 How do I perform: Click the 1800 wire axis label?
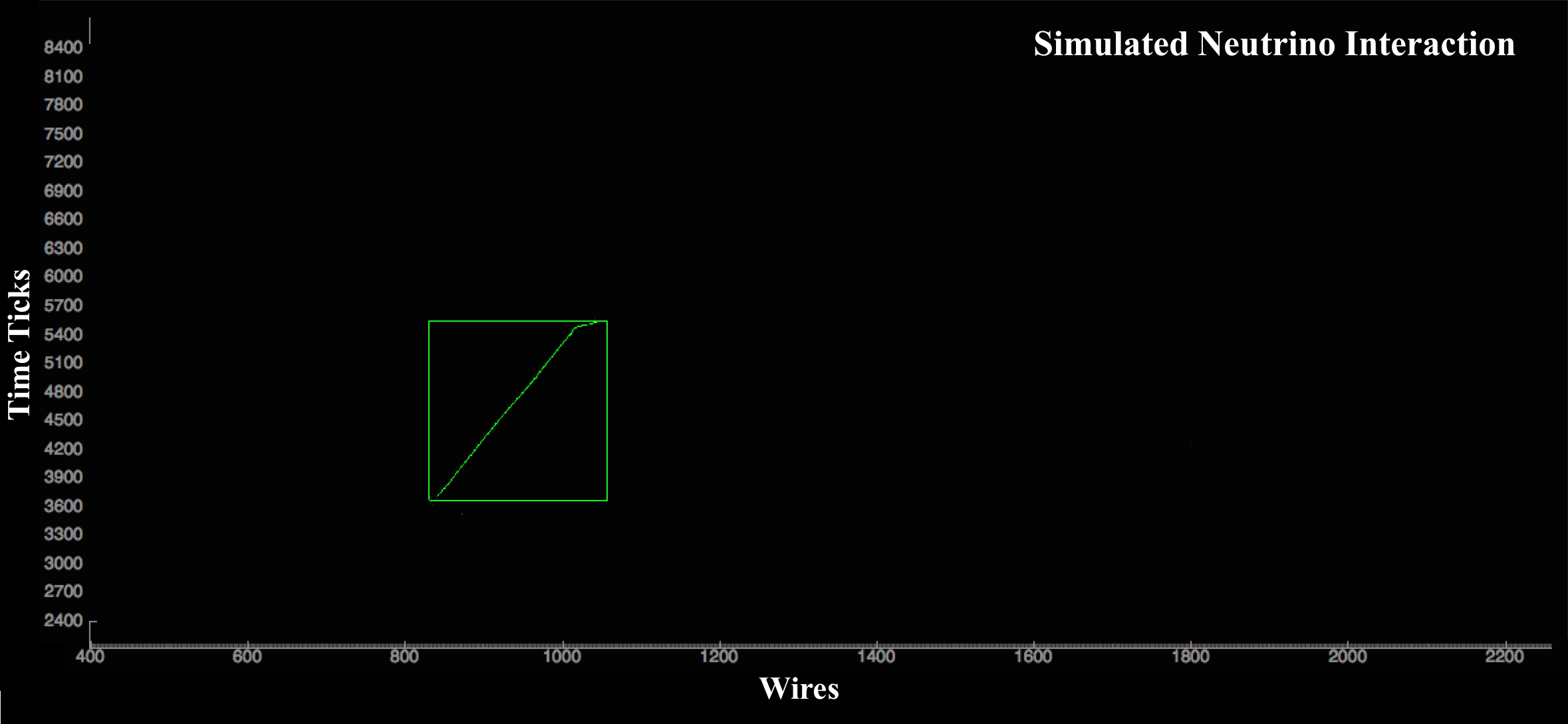[1190, 657]
